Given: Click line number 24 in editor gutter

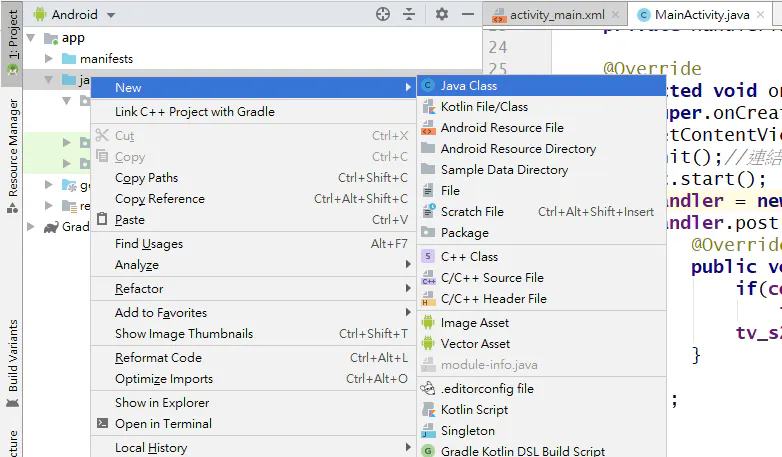Looking at the screenshot, I should [x=498, y=47].
